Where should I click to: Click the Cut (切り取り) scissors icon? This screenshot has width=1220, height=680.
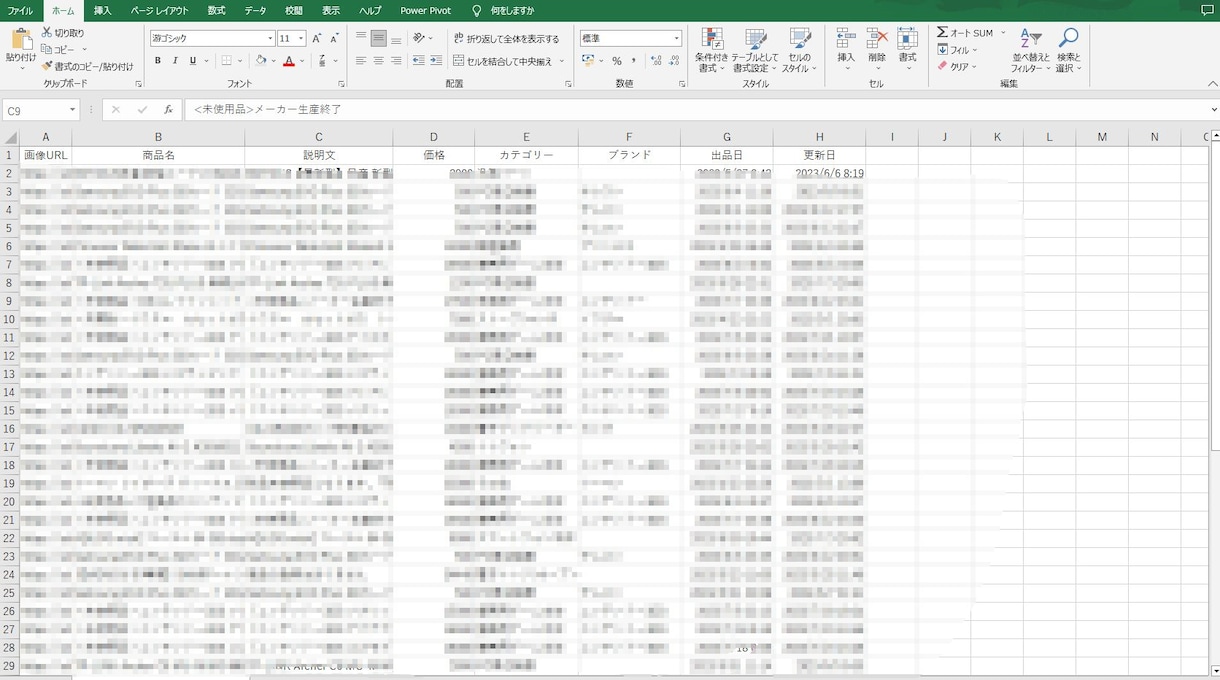[46, 33]
